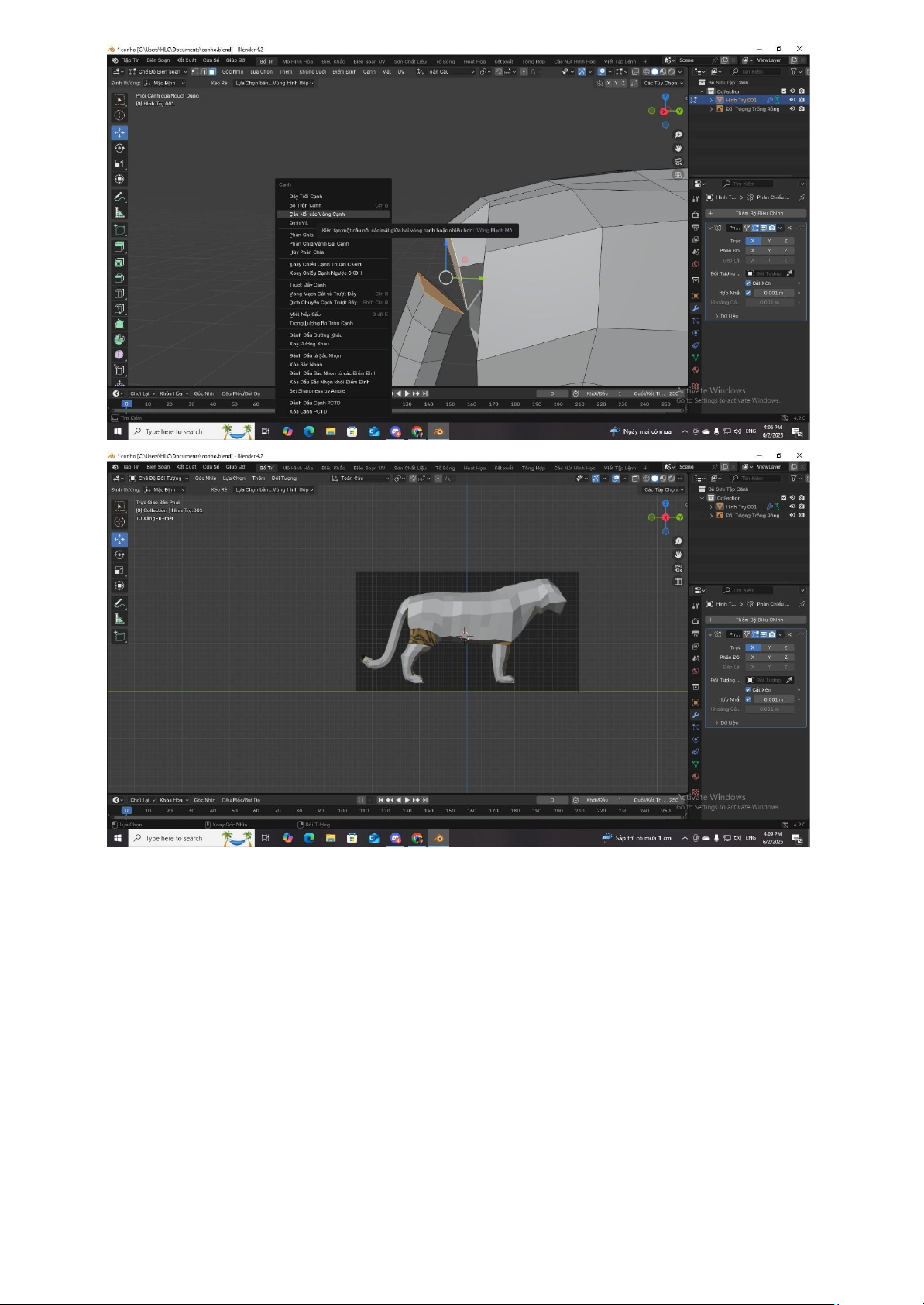Toggle Cắt Xén checkbox in lower modifier panel
Viewport: 924px width, 1305px height.
pyautogui.click(x=747, y=689)
